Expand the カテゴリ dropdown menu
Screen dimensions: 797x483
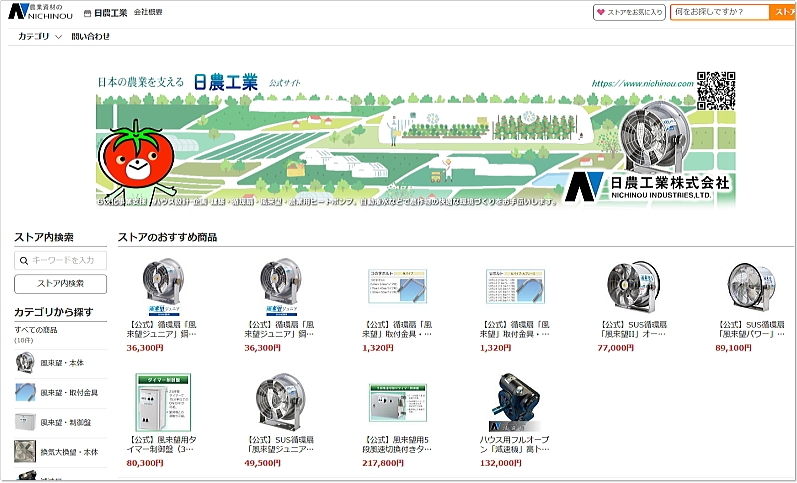point(40,37)
